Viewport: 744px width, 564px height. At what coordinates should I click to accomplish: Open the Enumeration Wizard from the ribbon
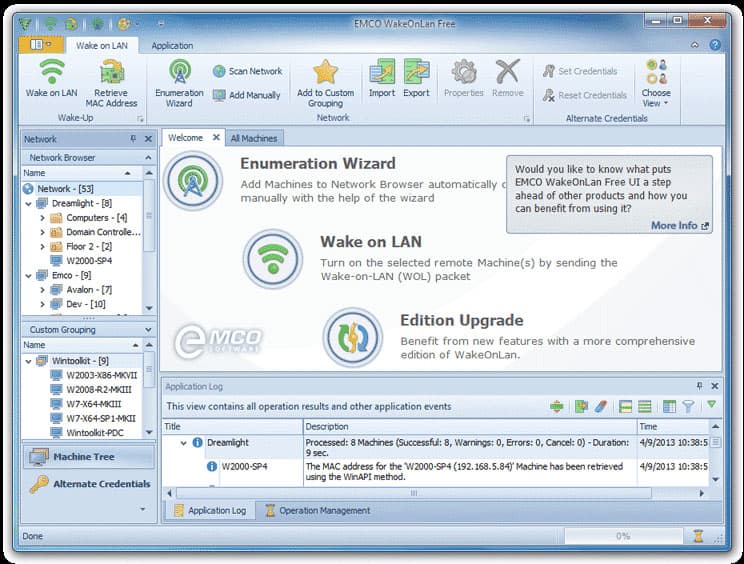point(179,83)
